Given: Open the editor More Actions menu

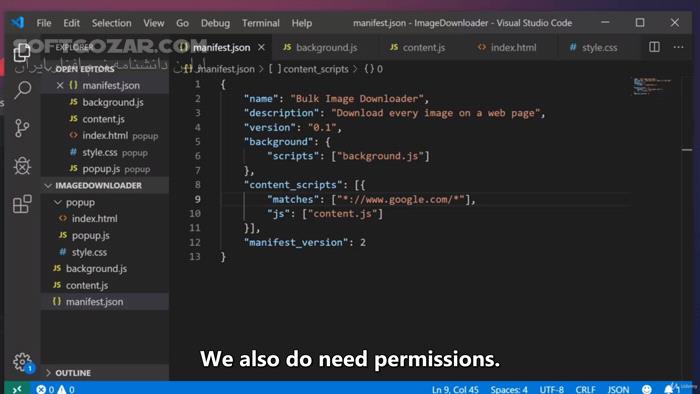Looking at the screenshot, I should pyautogui.click(x=678, y=47).
